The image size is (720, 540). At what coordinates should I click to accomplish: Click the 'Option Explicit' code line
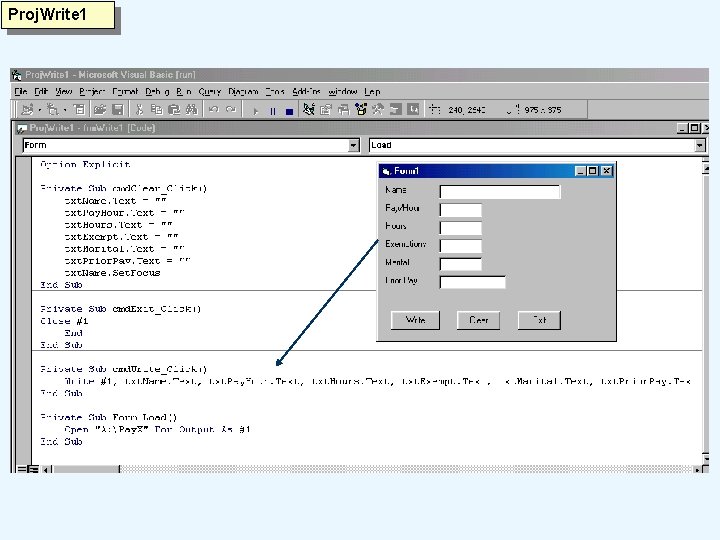(85, 164)
